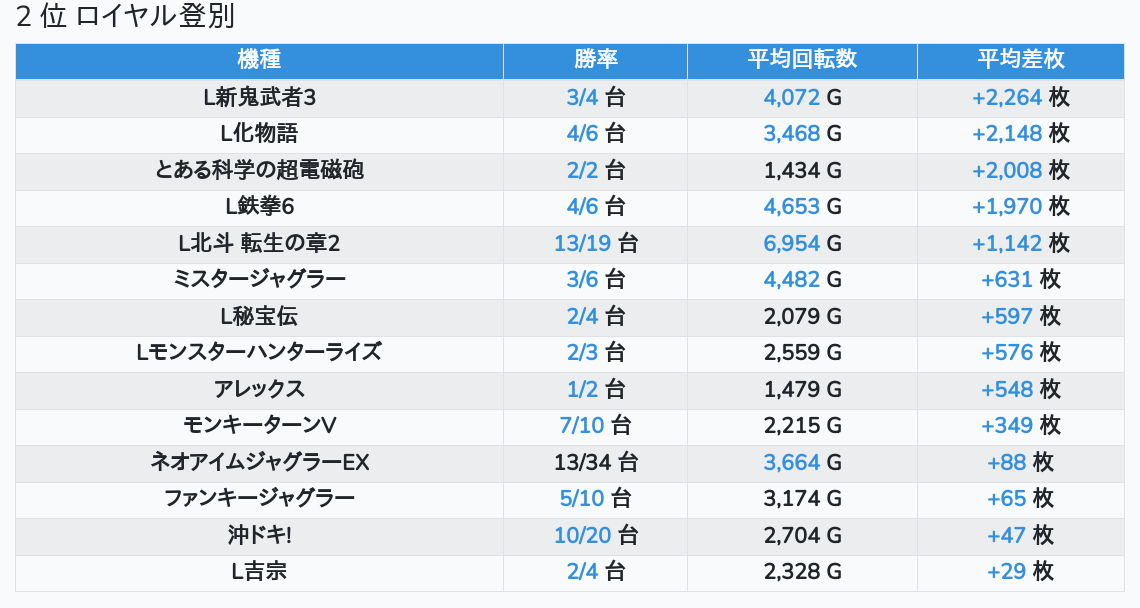1140x608 pixels.
Task: Select the Lモンスターハンターライズ machine name
Action: 259,353
